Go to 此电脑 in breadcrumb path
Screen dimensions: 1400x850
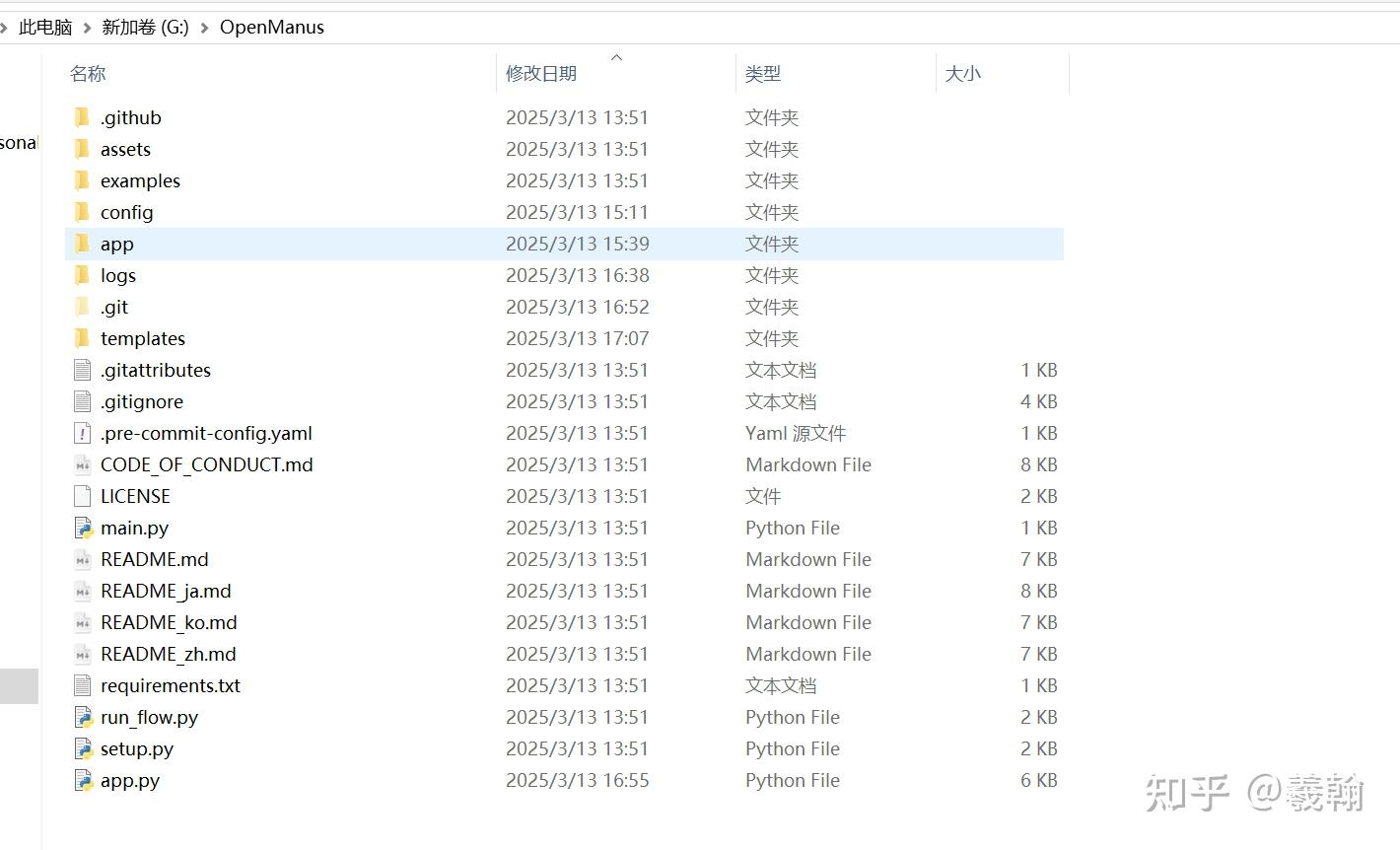pyautogui.click(x=45, y=28)
